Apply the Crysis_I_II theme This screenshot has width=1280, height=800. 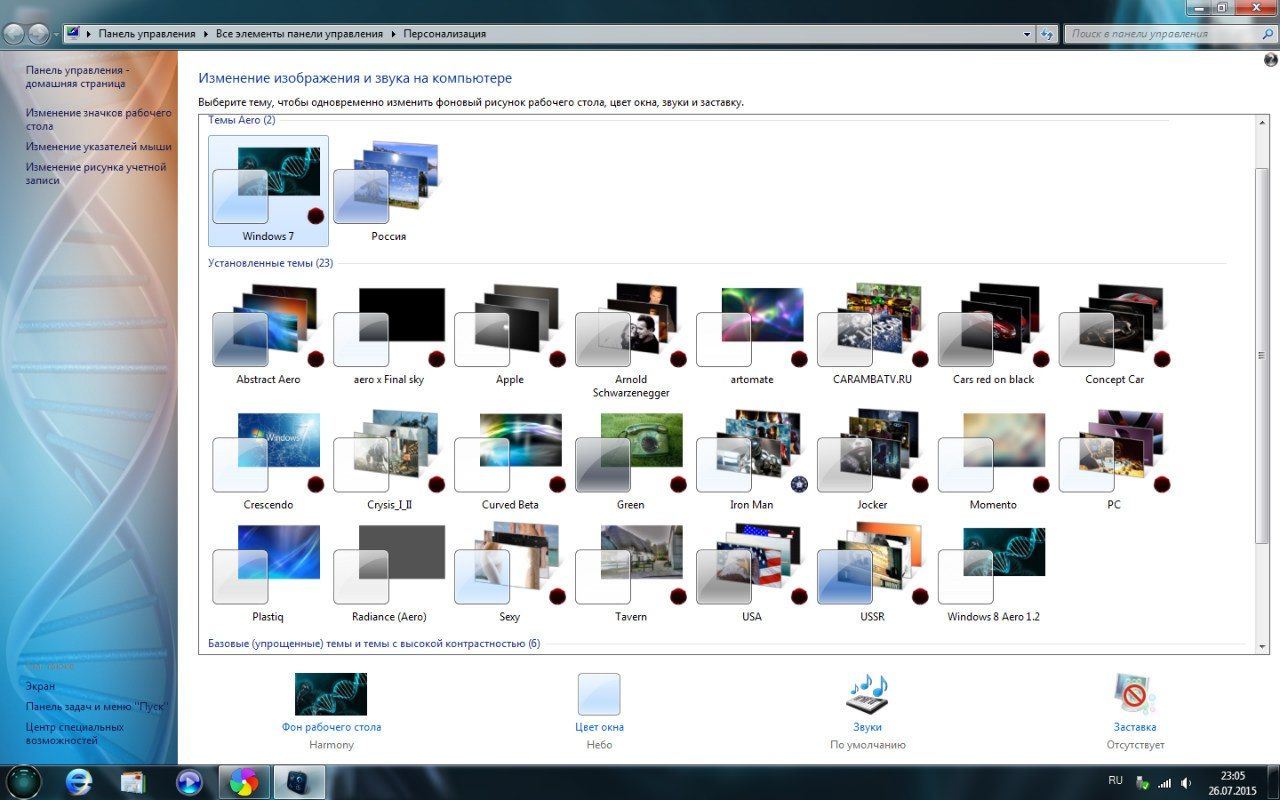click(389, 459)
